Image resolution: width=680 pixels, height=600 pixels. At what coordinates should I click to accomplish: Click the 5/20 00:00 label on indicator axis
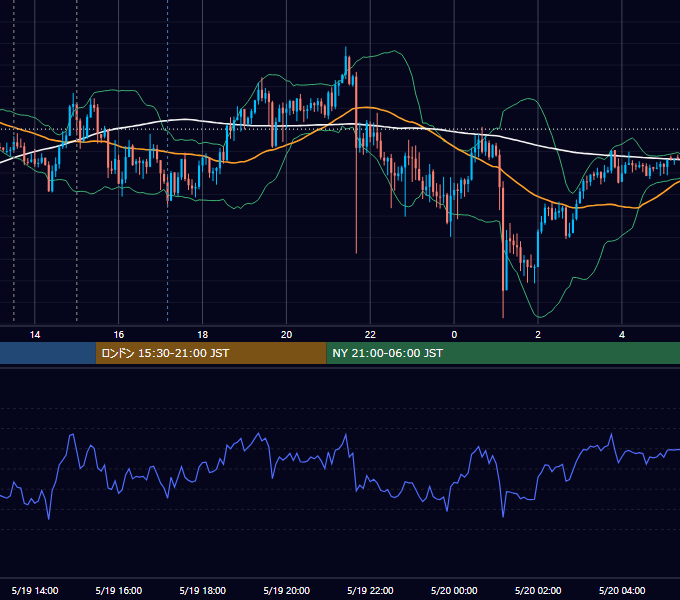454,590
